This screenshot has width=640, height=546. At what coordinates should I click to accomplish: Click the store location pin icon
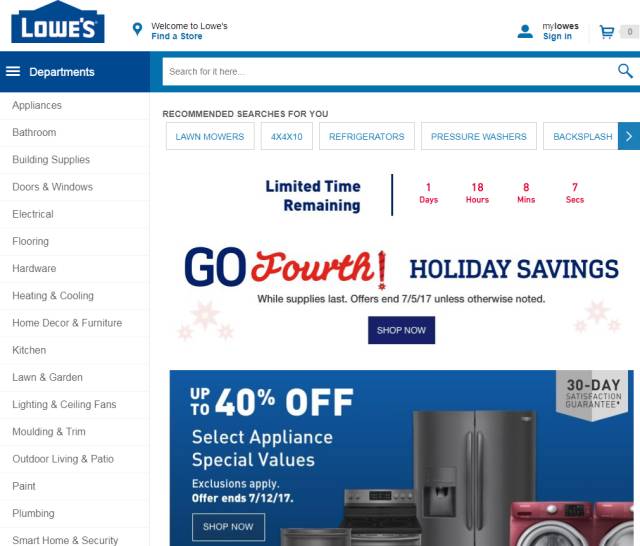pos(138,30)
